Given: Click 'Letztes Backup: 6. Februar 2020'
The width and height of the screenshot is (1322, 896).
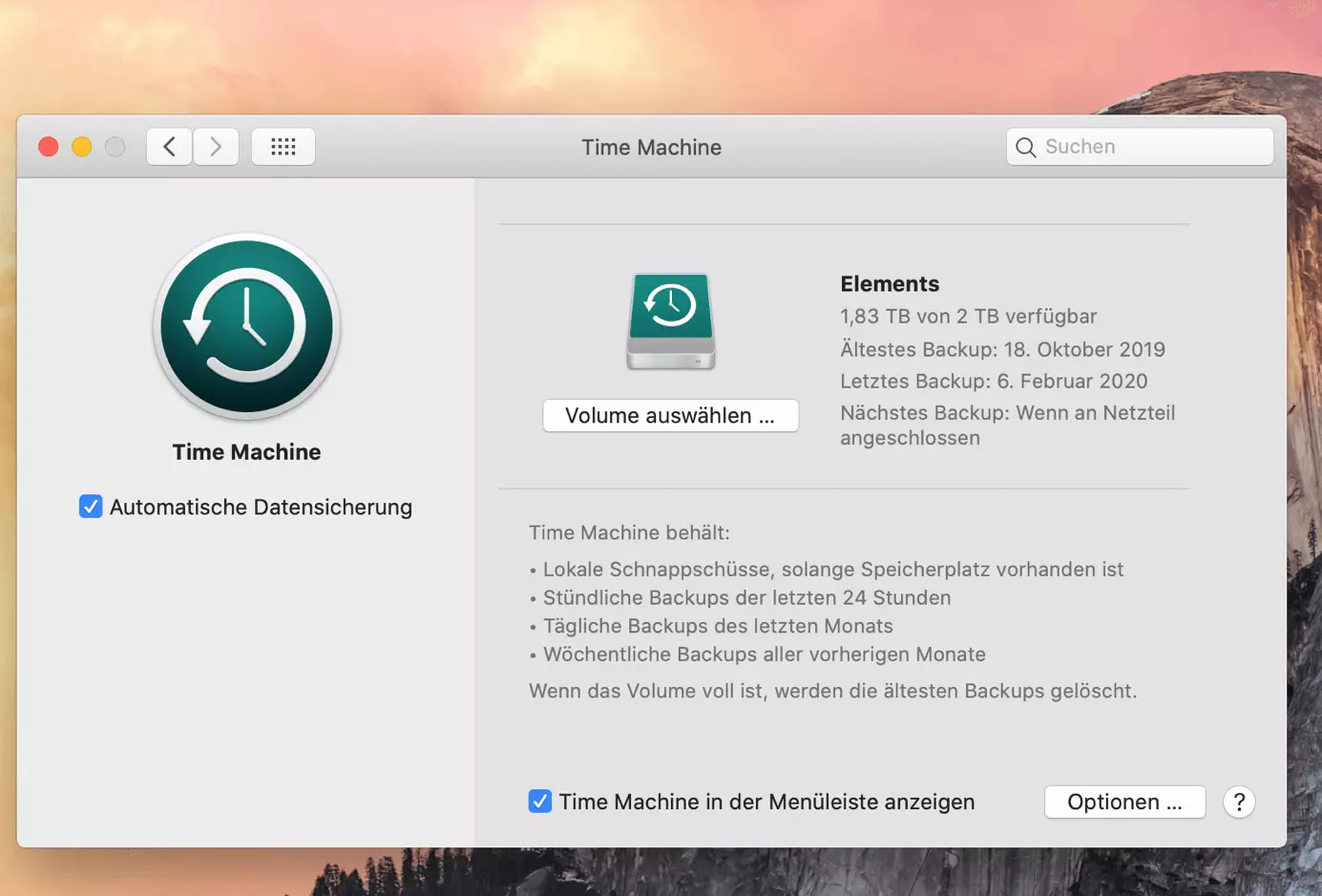Looking at the screenshot, I should (x=994, y=382).
